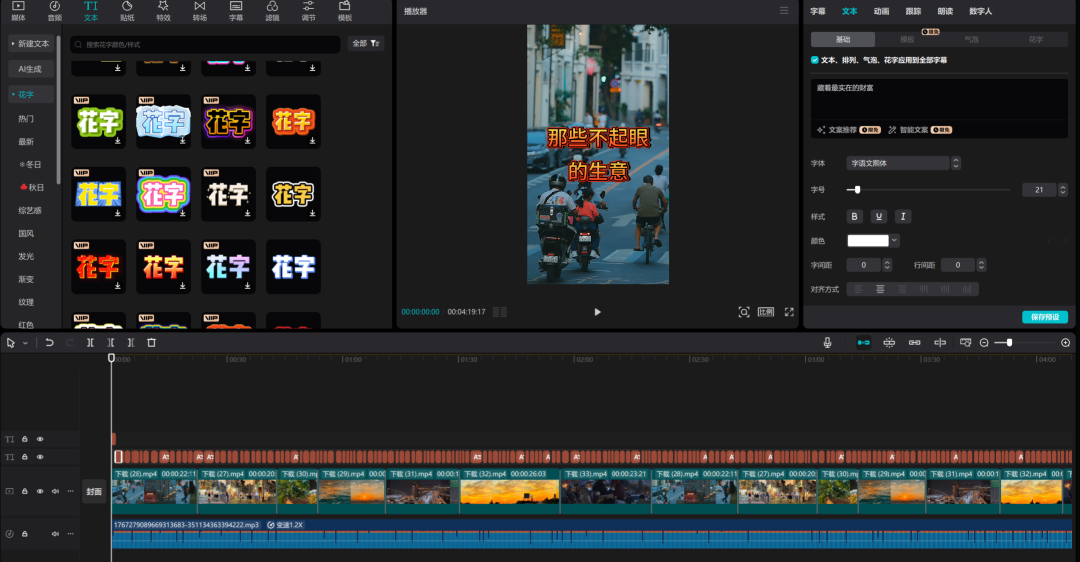Open the 贴纸 (stickers) panel icon
The image size is (1080, 562).
127,11
